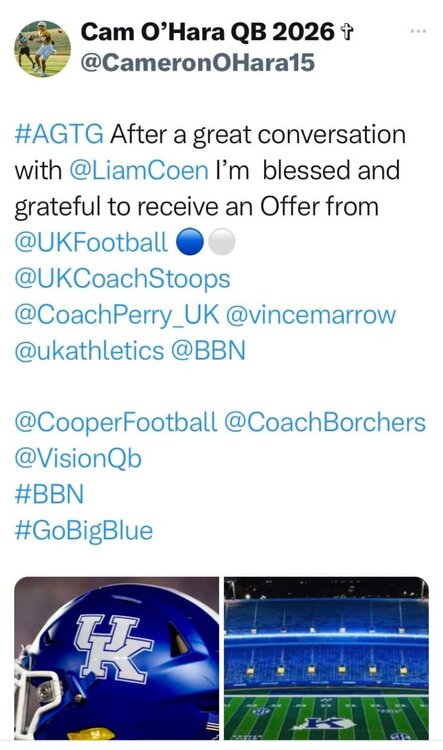
Task: Open the #AGTG hashtag
Action: tap(59, 134)
